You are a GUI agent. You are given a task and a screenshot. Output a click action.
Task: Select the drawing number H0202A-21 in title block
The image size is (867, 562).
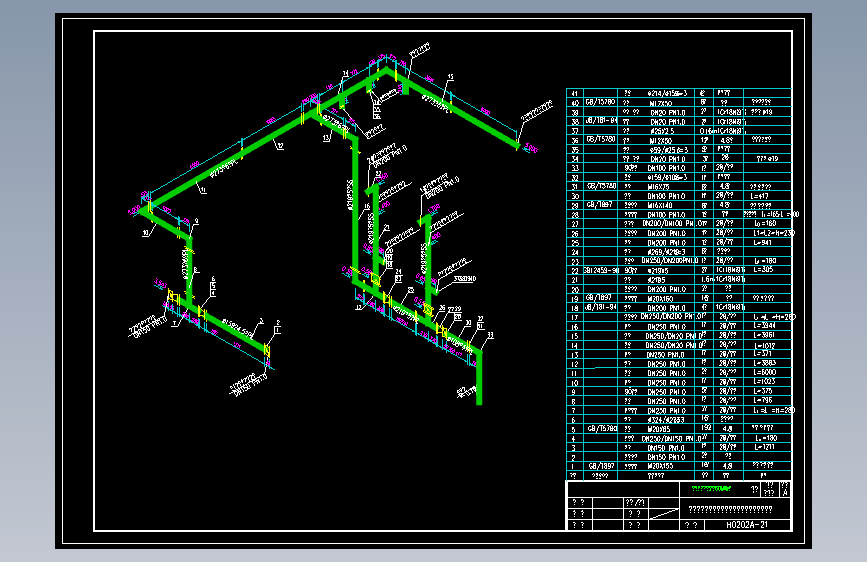(x=747, y=525)
